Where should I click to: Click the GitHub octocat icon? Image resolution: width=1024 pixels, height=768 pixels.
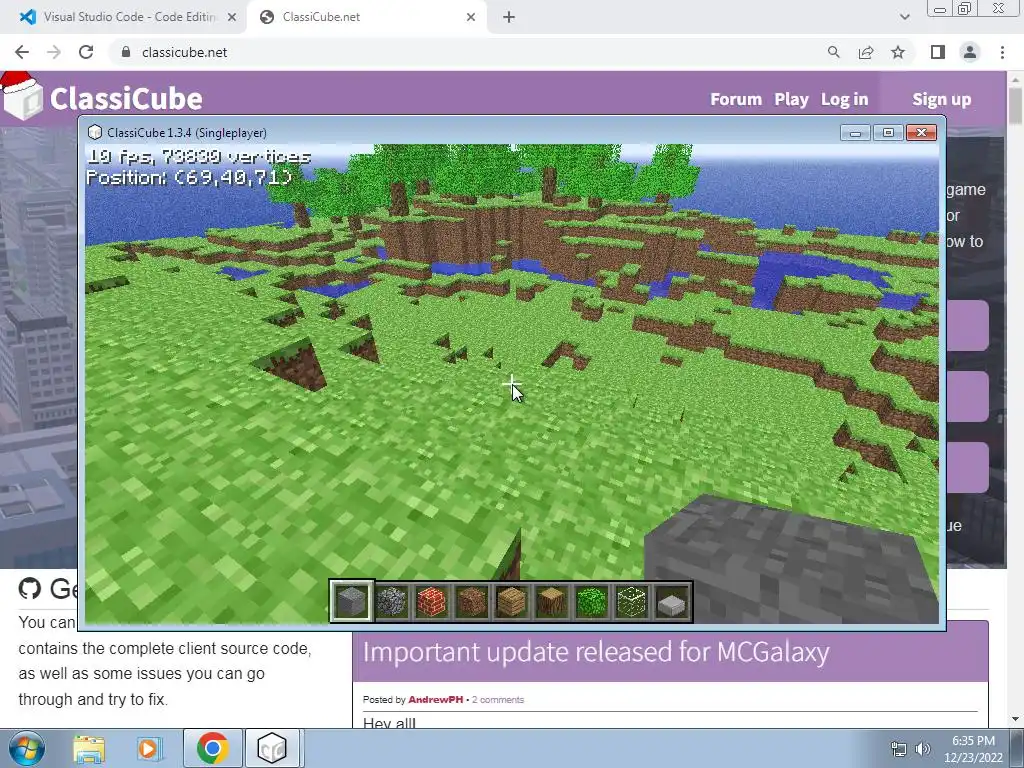[x=29, y=588]
